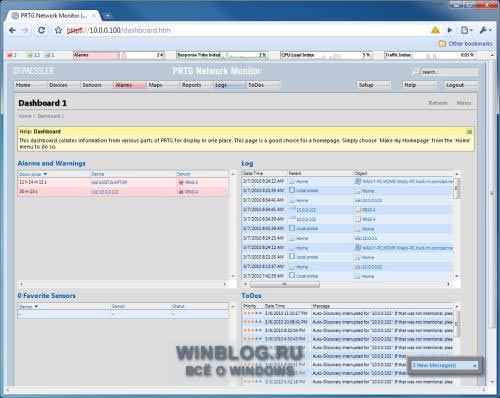Click the Logout button
This screenshot has width=500, height=398.
tap(461, 85)
